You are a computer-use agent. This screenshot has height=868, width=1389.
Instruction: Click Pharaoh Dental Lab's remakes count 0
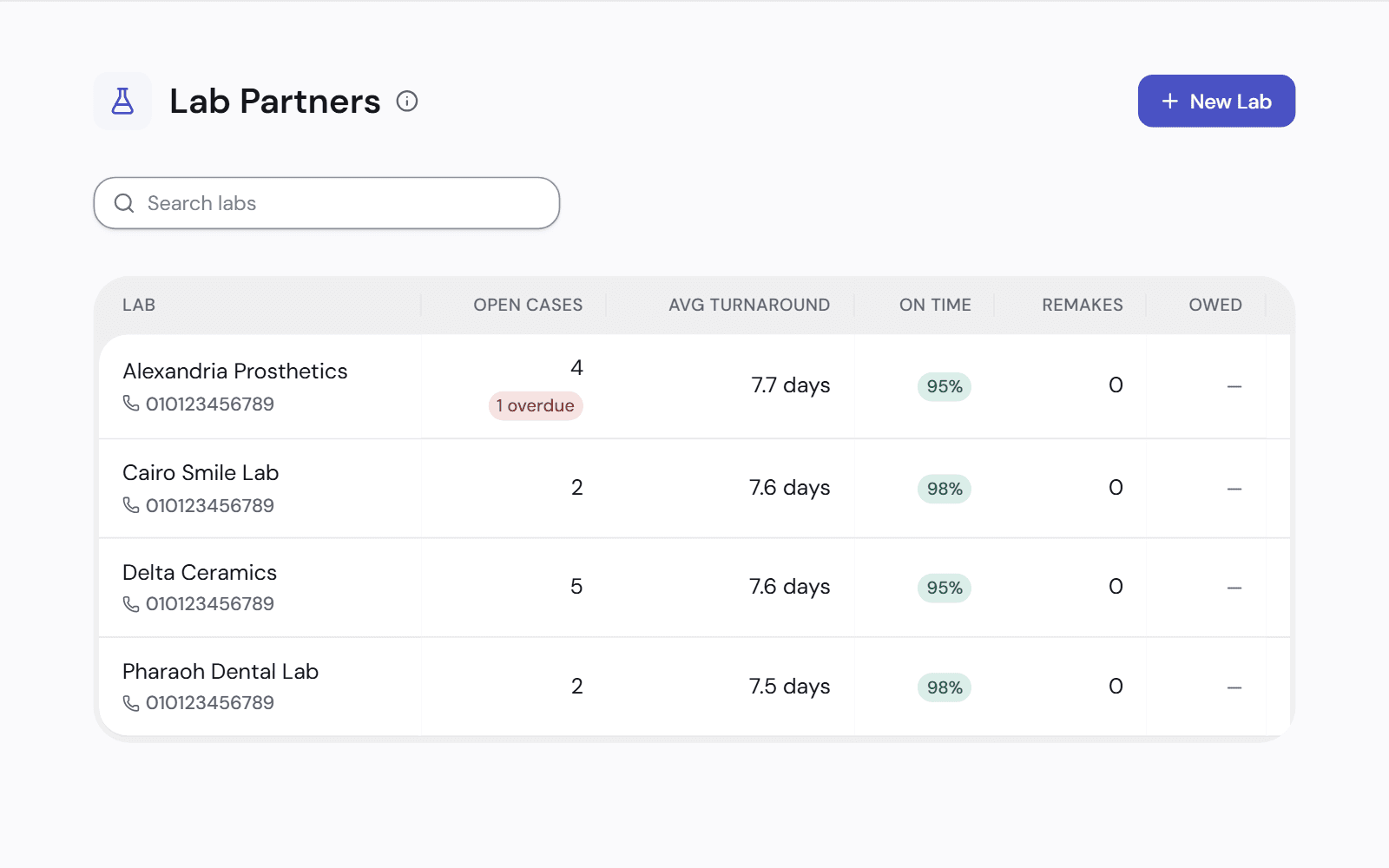pos(1116,687)
